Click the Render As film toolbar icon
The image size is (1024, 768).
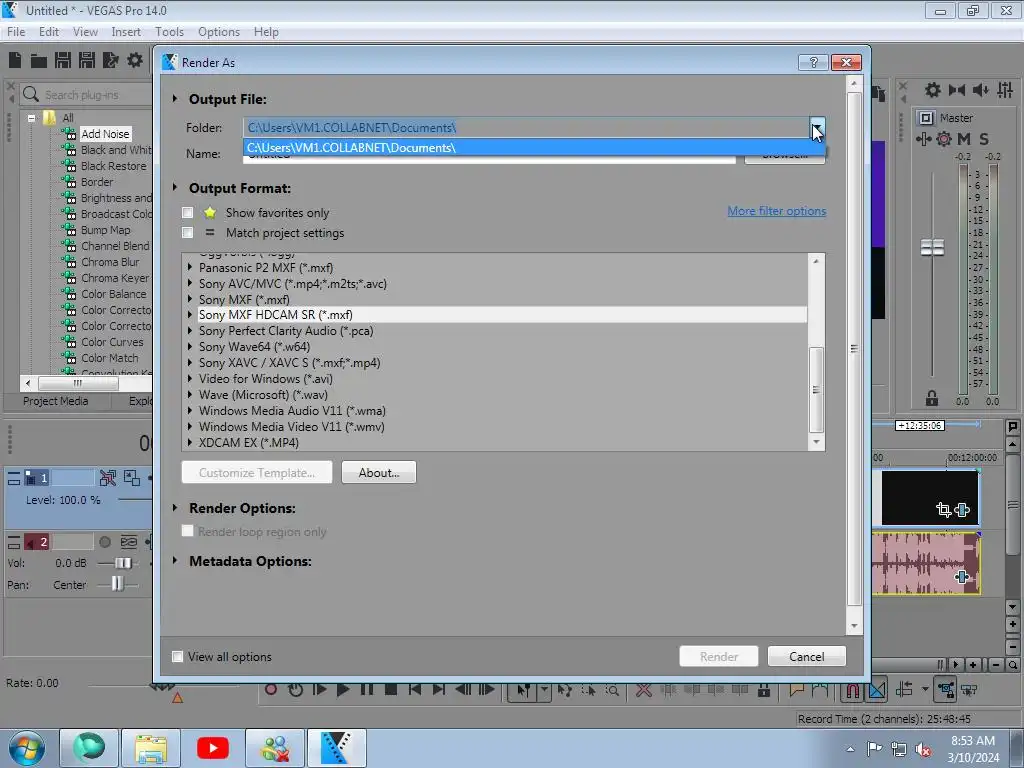point(110,60)
